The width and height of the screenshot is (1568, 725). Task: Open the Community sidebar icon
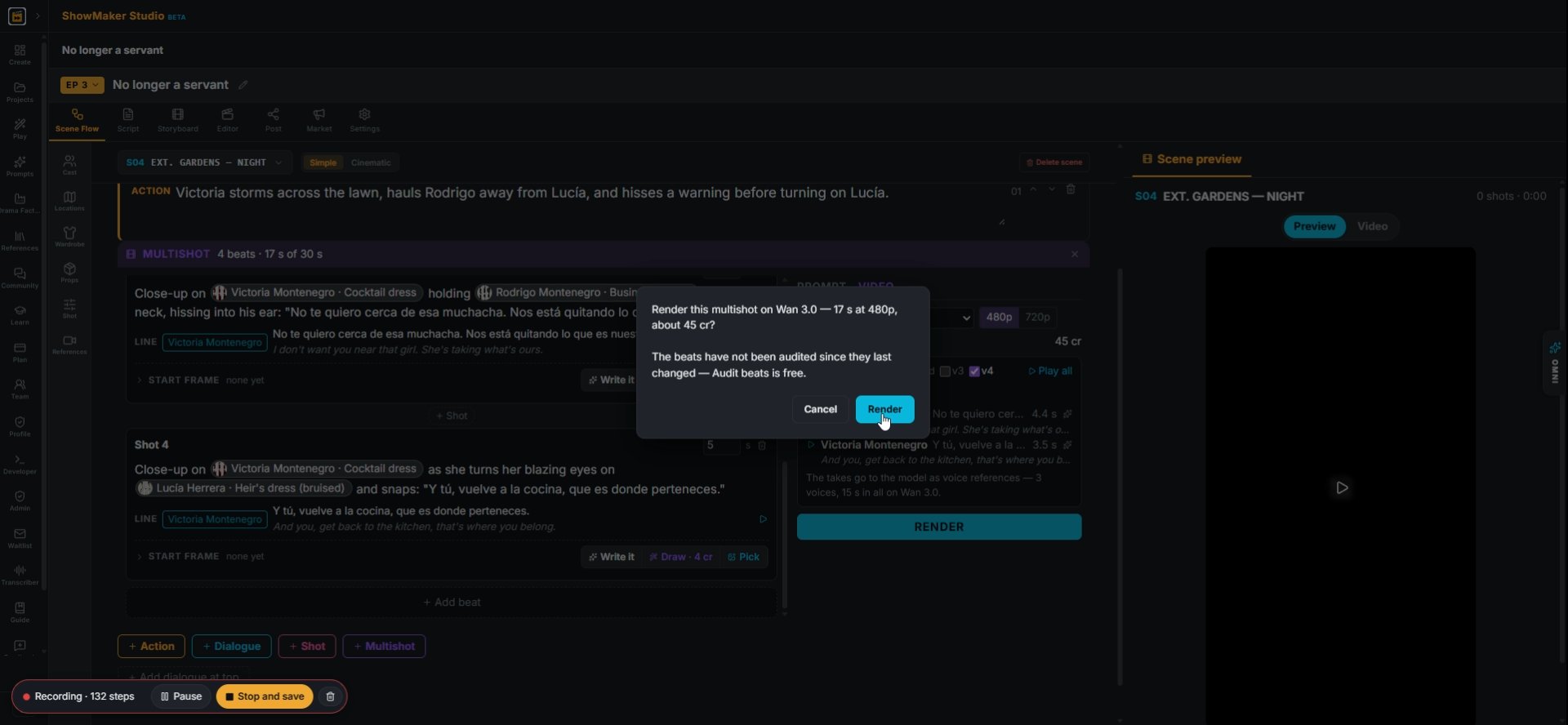click(x=20, y=278)
